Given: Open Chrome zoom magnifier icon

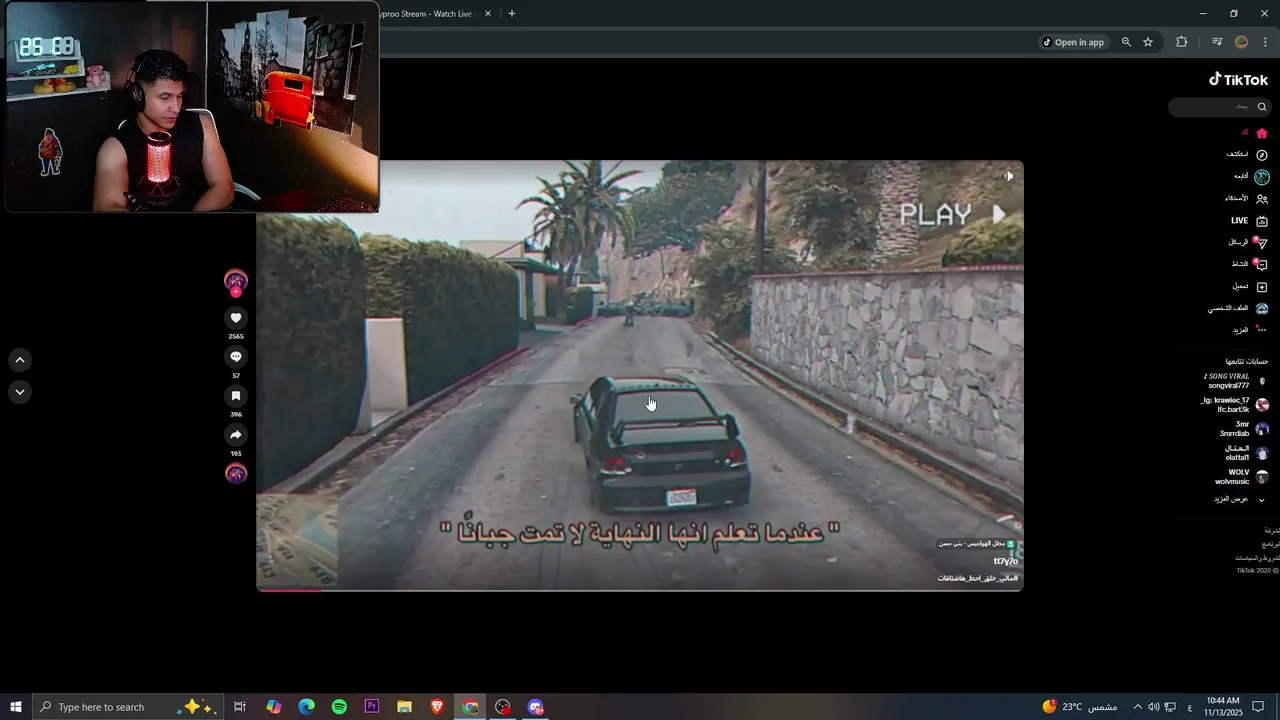Looking at the screenshot, I should click(1126, 42).
